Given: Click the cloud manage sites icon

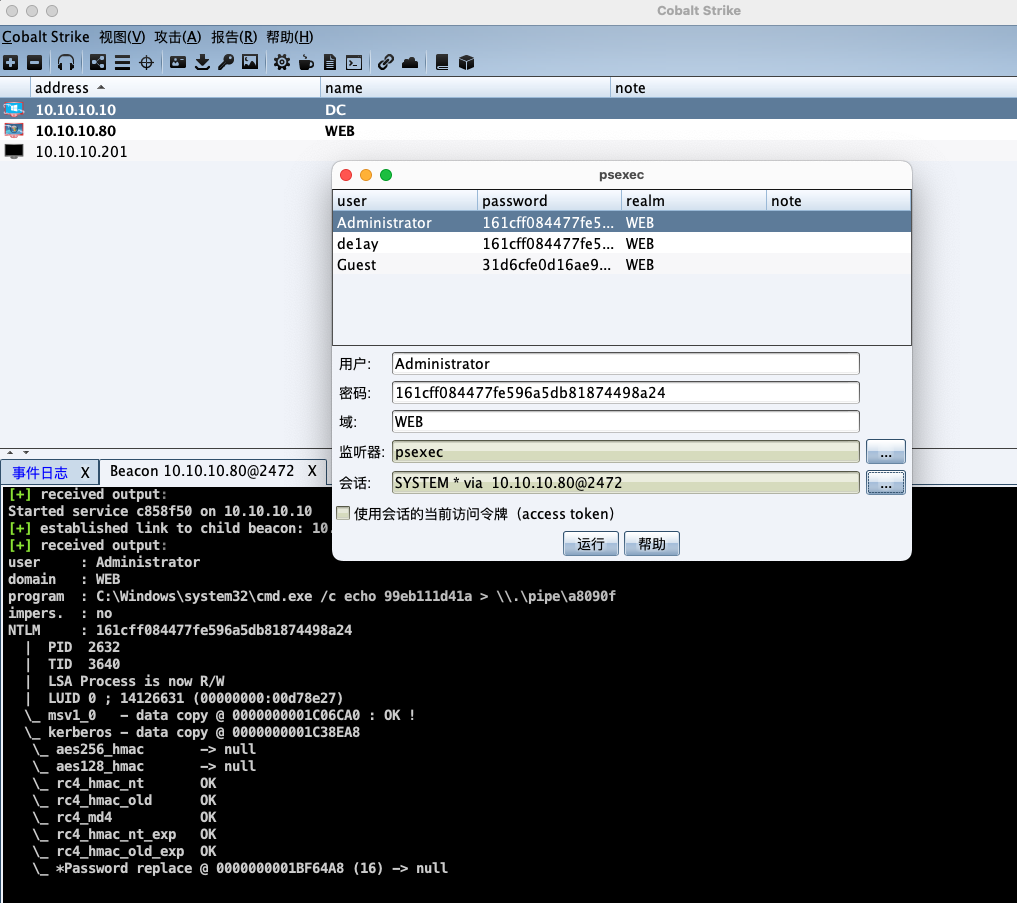Looking at the screenshot, I should click(x=410, y=62).
